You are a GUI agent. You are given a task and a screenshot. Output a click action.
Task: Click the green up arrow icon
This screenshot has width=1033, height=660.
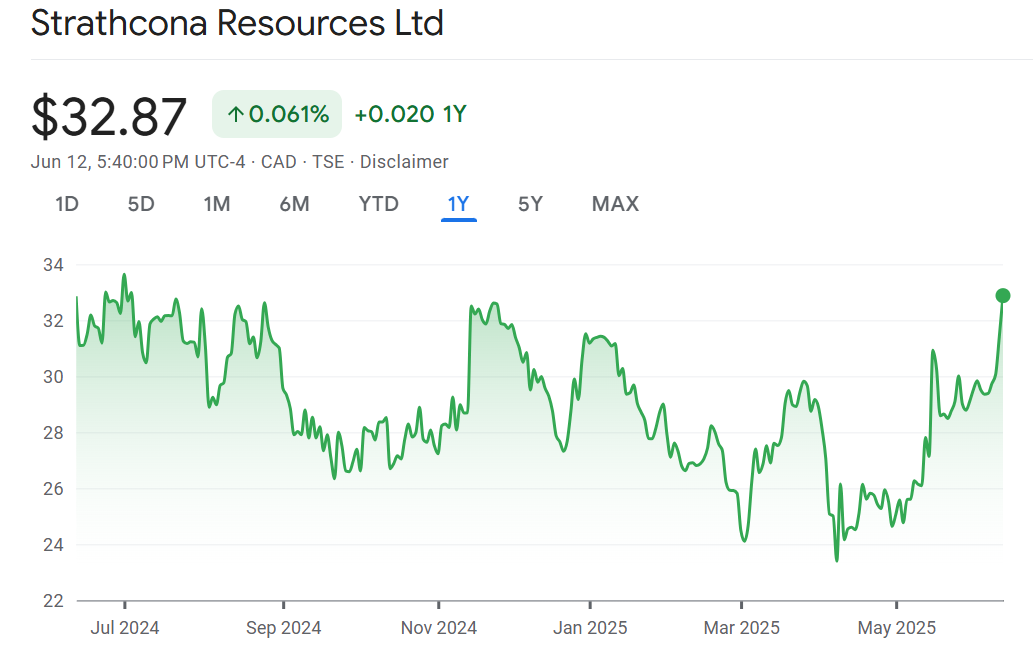point(236,115)
